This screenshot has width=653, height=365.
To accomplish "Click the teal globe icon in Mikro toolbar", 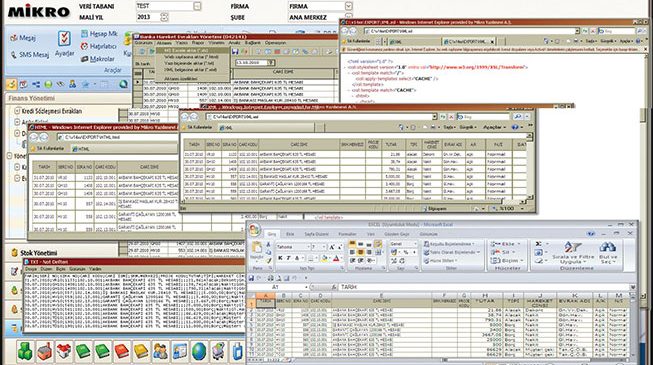I will pos(123,85).
